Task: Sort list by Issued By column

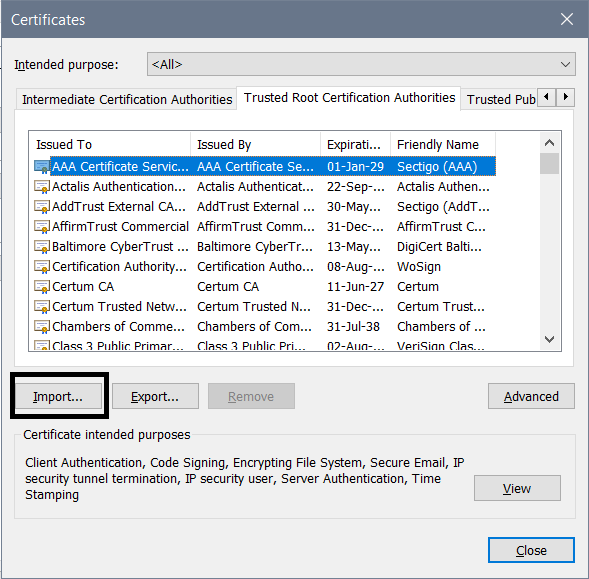Action: (x=255, y=144)
